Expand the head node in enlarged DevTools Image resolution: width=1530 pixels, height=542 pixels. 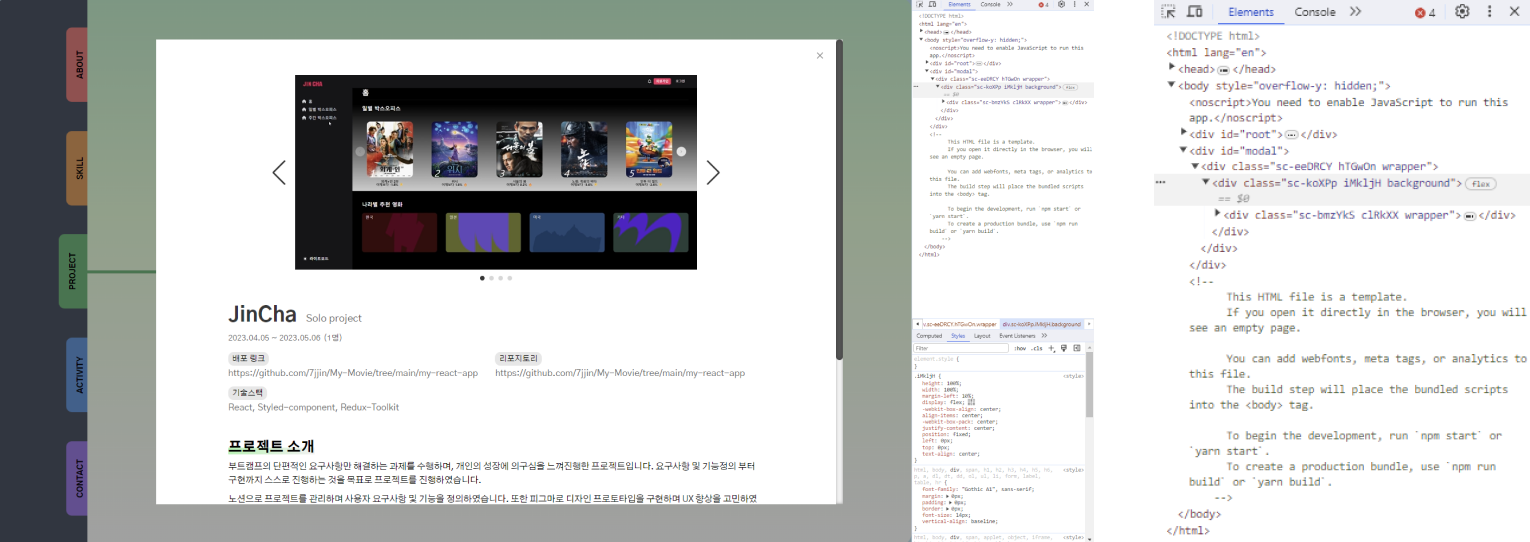(x=1172, y=68)
